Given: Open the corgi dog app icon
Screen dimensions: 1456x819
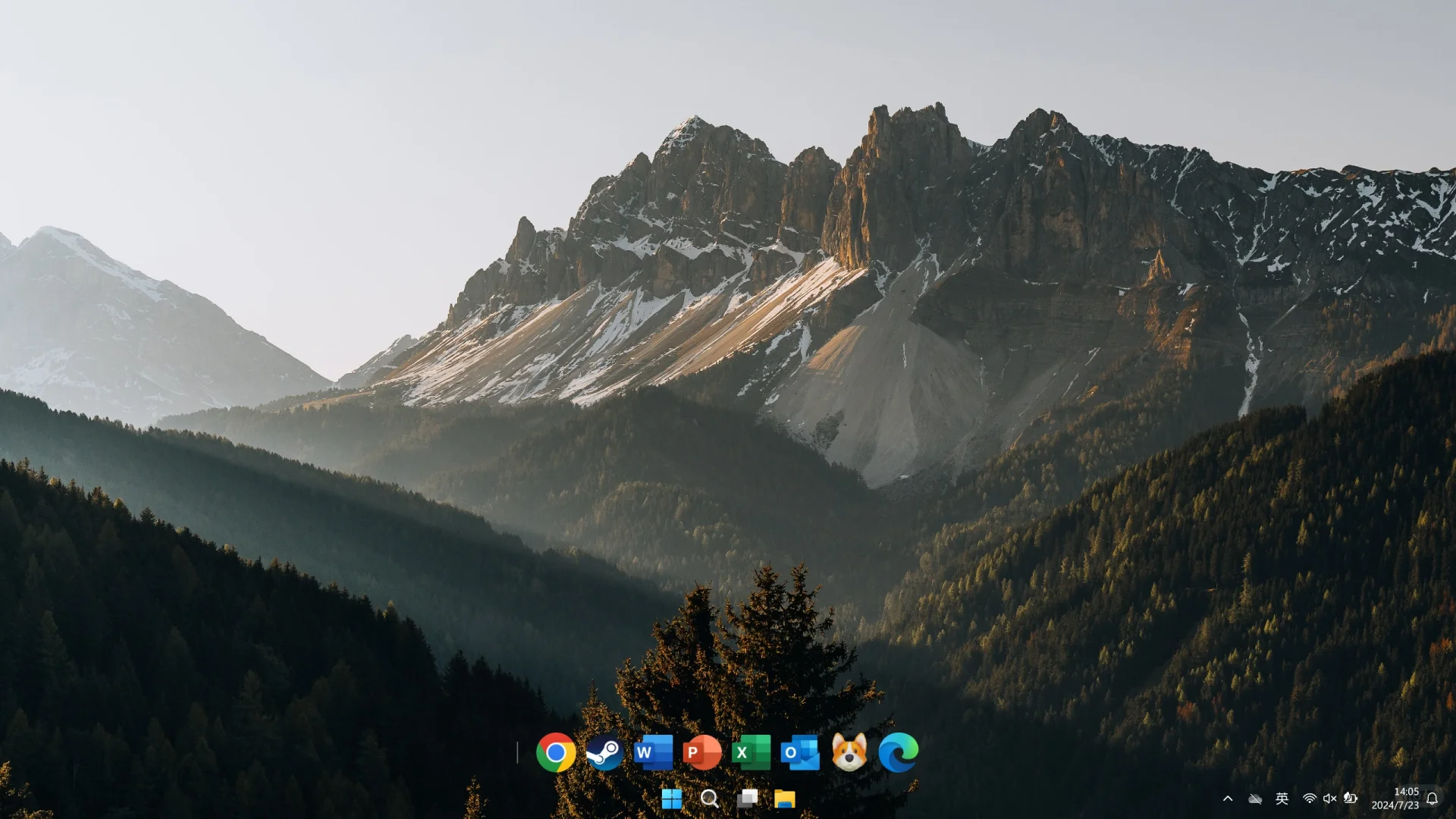Looking at the screenshot, I should pos(849,752).
